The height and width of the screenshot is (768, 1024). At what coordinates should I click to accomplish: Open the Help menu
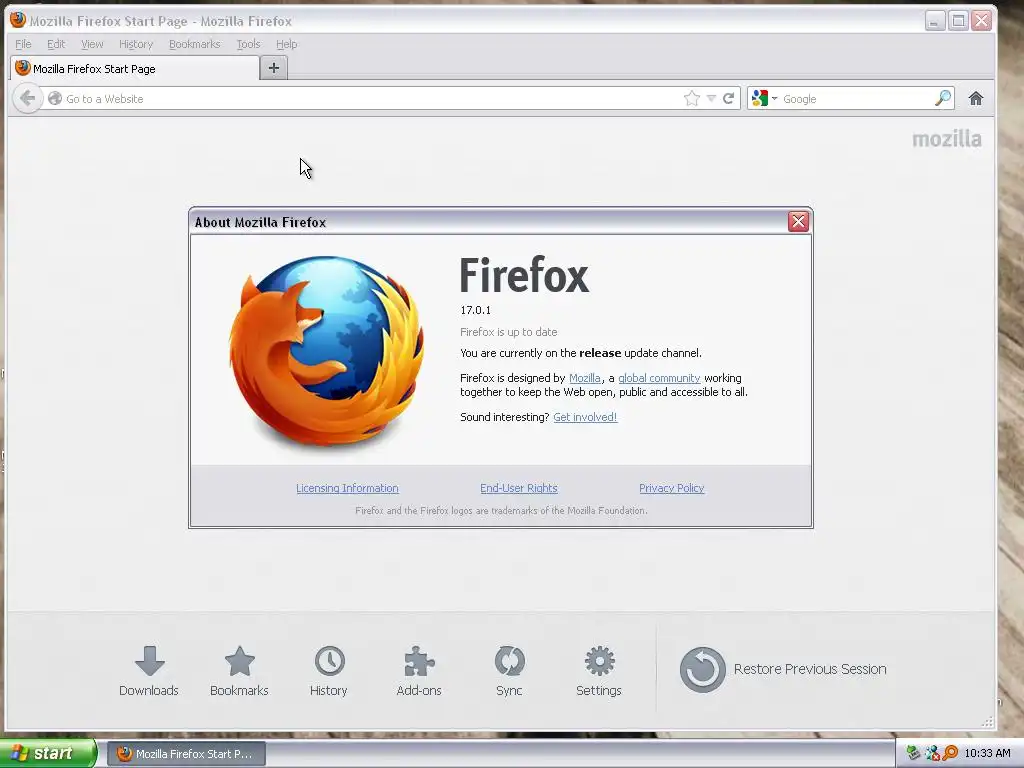click(x=286, y=44)
